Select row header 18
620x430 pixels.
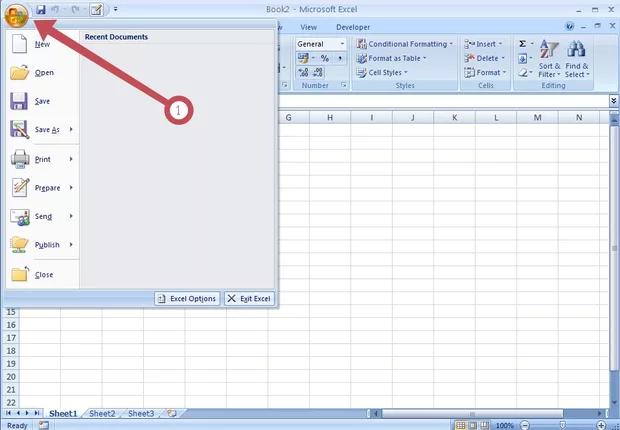pos(11,351)
